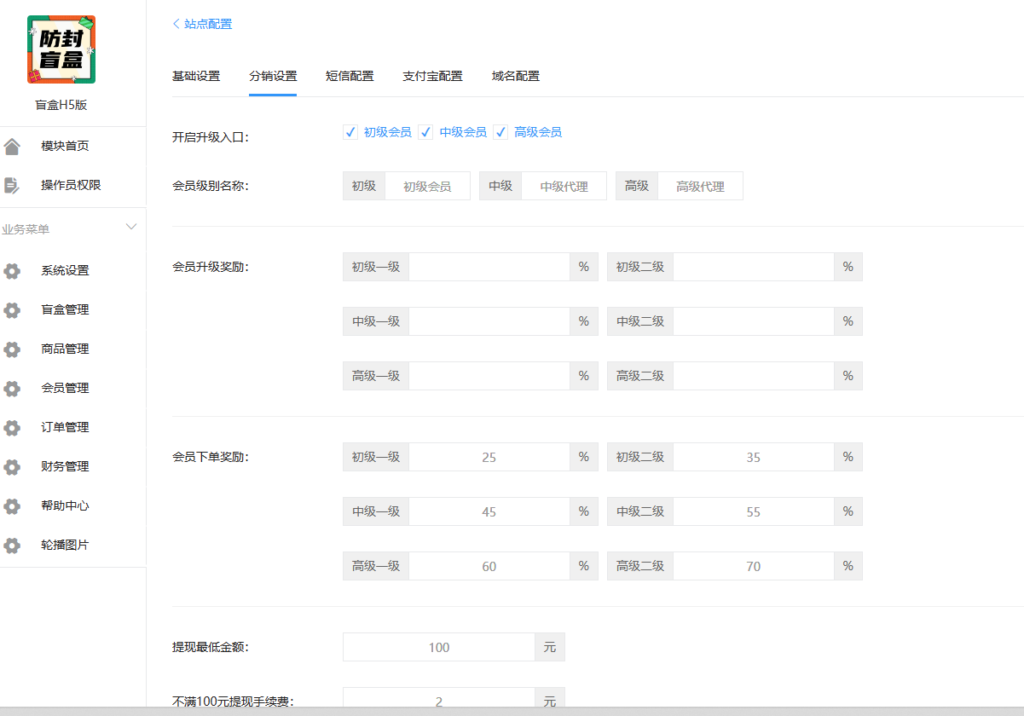Click the gear icon beside 订单管理
This screenshot has width=1024, height=716.
point(12,428)
